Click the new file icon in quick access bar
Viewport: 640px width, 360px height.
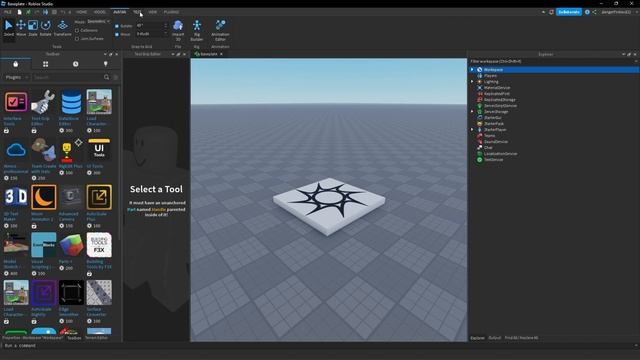pyautogui.click(x=19, y=12)
